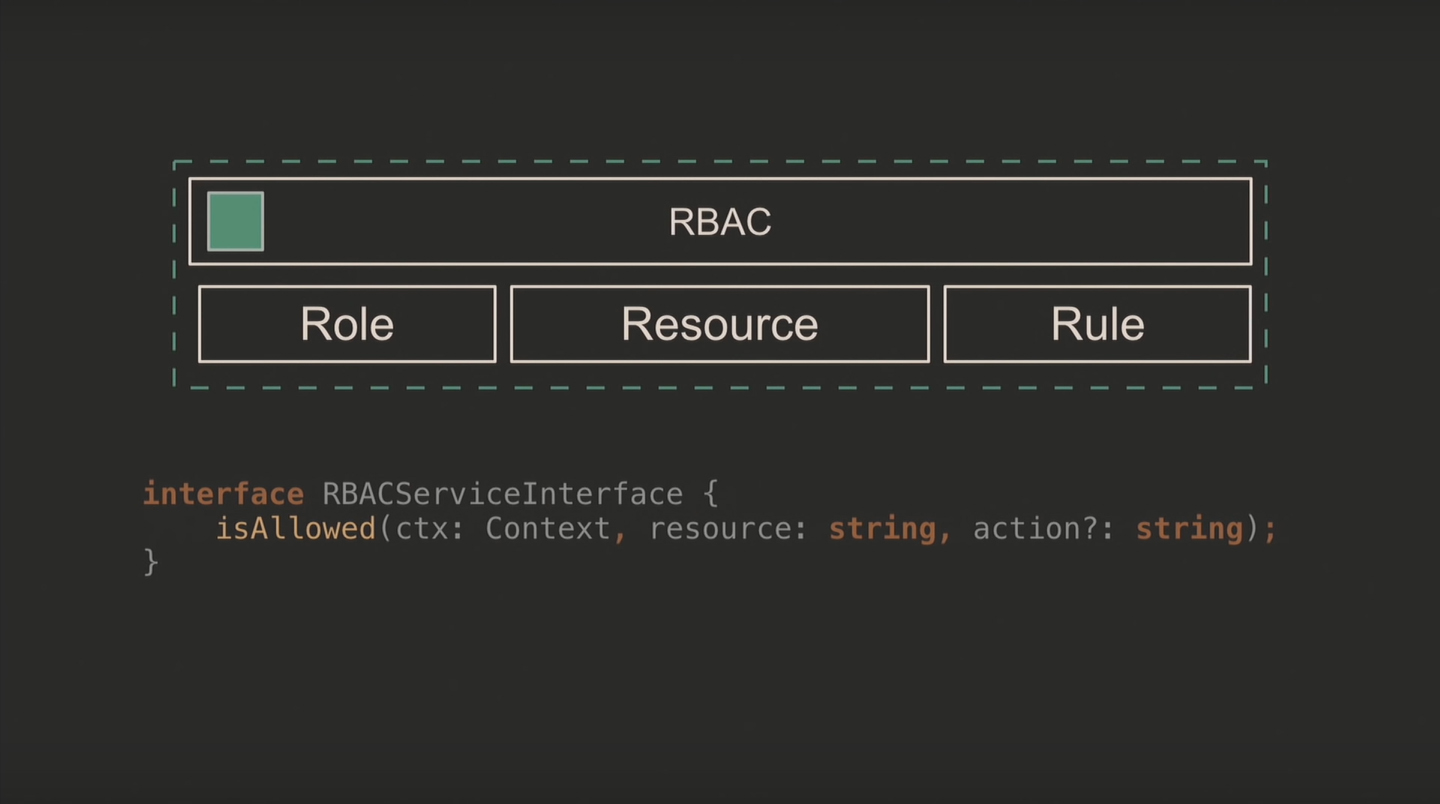This screenshot has height=804, width=1440.
Task: Click the isAllowed method name
Action: [x=296, y=528]
